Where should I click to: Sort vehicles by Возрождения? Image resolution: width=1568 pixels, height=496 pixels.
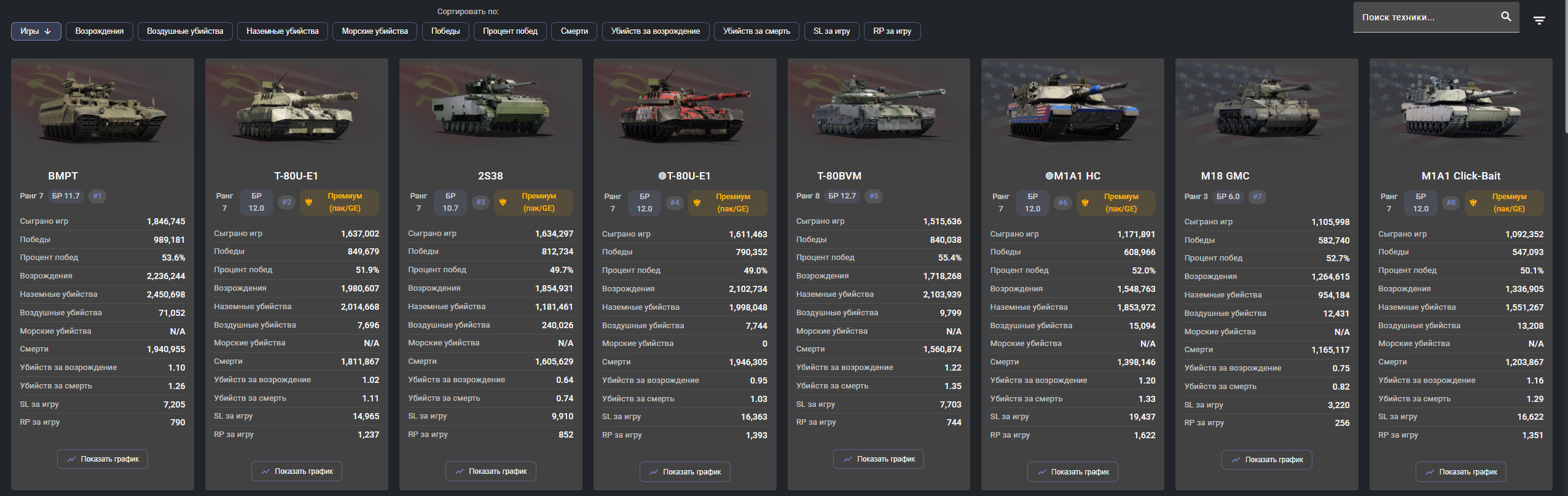pyautogui.click(x=100, y=31)
